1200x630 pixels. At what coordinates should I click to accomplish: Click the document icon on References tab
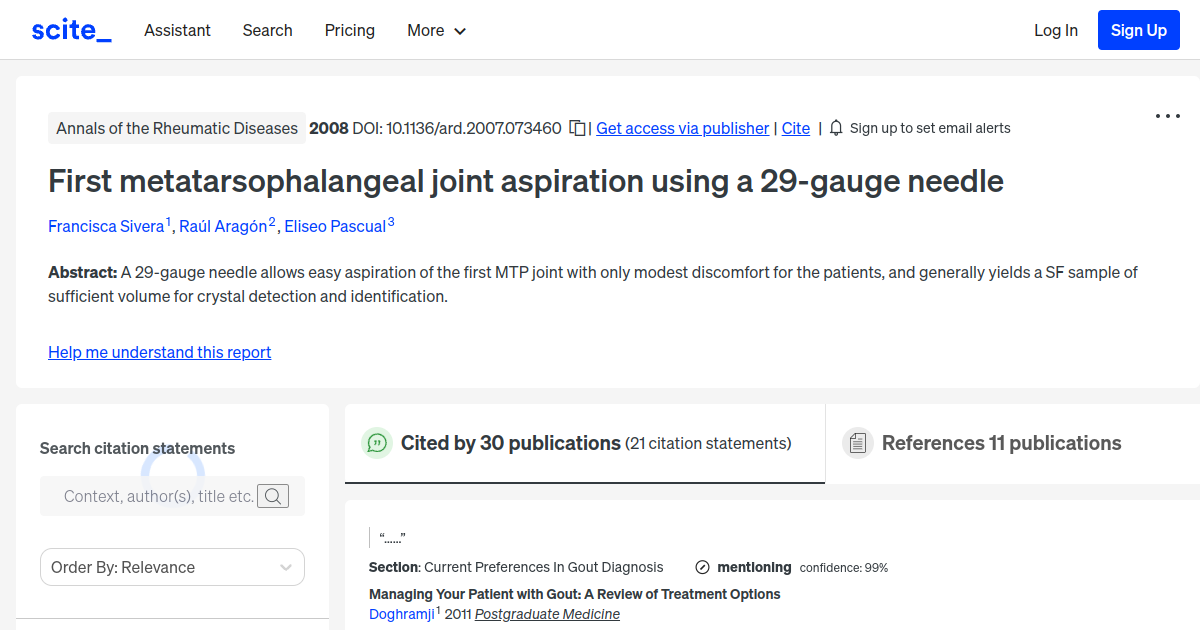858,442
